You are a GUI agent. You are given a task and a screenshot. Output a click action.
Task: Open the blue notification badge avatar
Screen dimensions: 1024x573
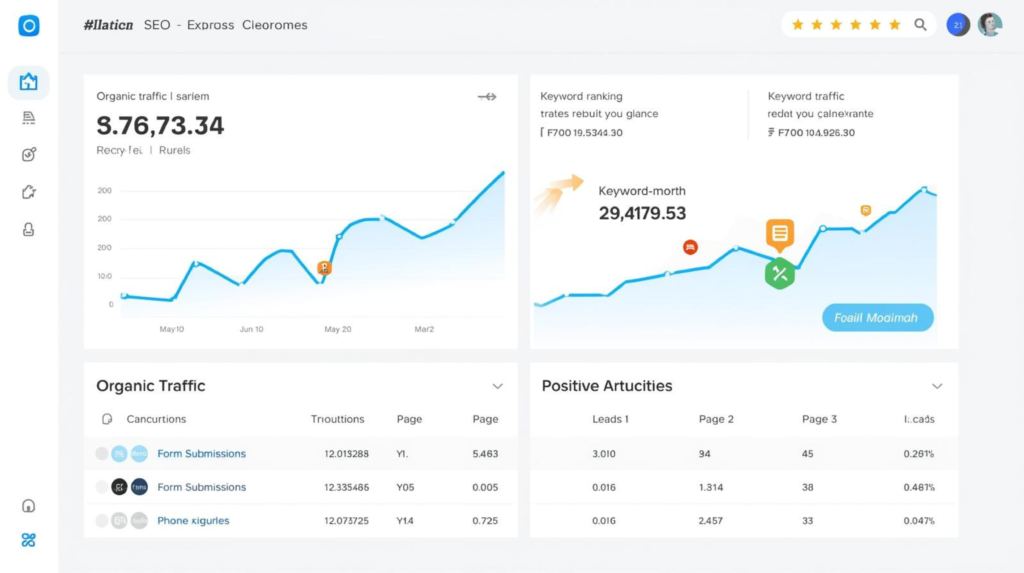click(958, 25)
